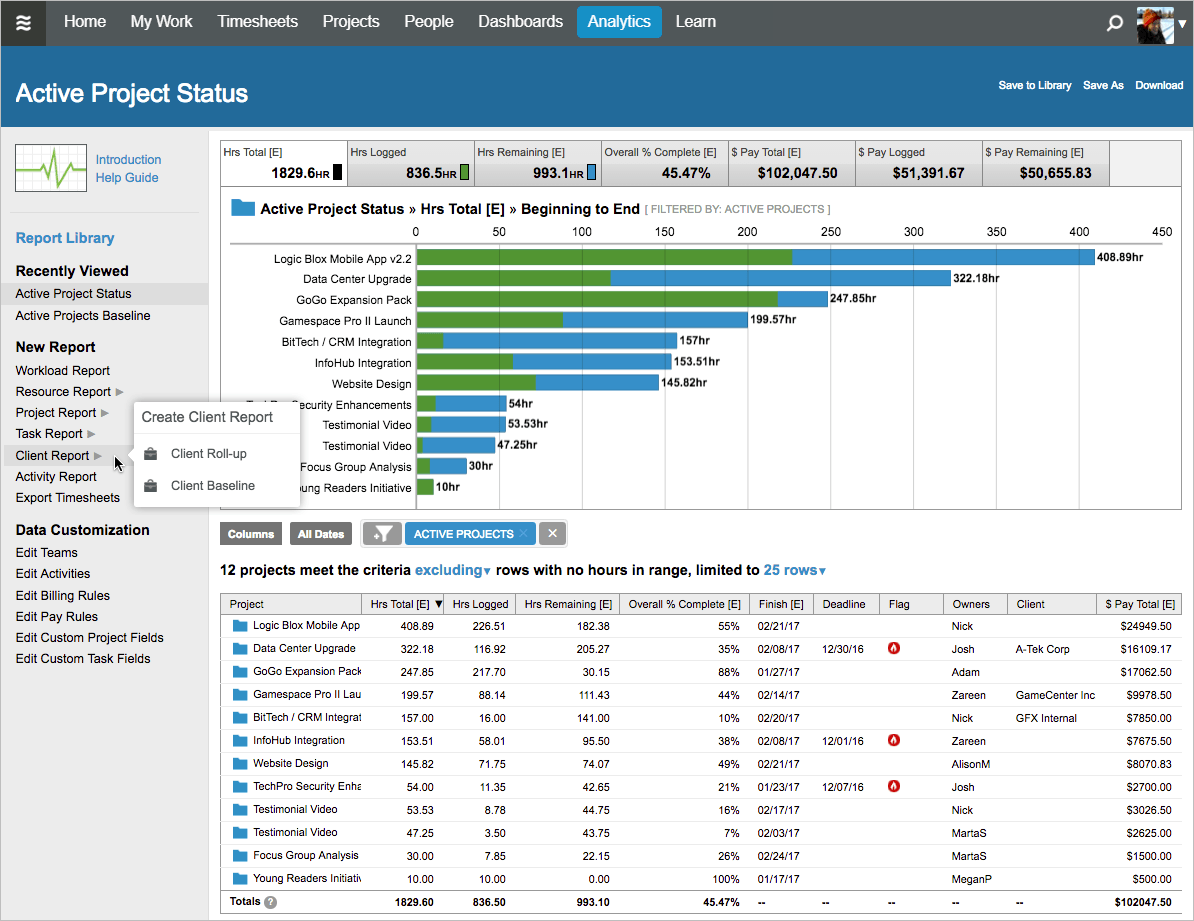Image resolution: width=1194 pixels, height=921 pixels.
Task: Remove the ACTIVE PROJECTS filter tag
Action: (524, 533)
